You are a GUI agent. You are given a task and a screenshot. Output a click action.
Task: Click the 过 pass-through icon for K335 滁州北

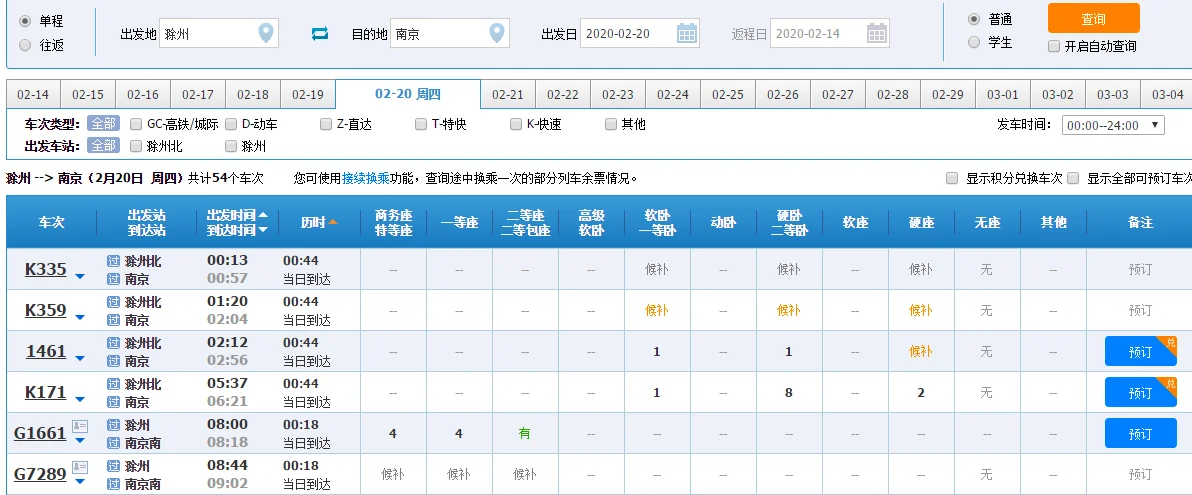(x=114, y=262)
